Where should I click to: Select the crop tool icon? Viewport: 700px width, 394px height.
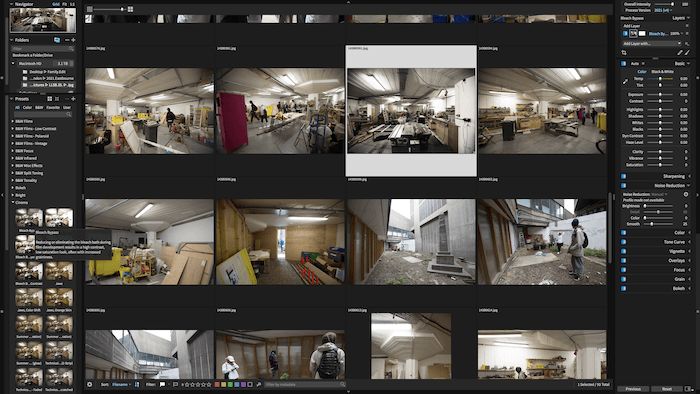coord(624,53)
